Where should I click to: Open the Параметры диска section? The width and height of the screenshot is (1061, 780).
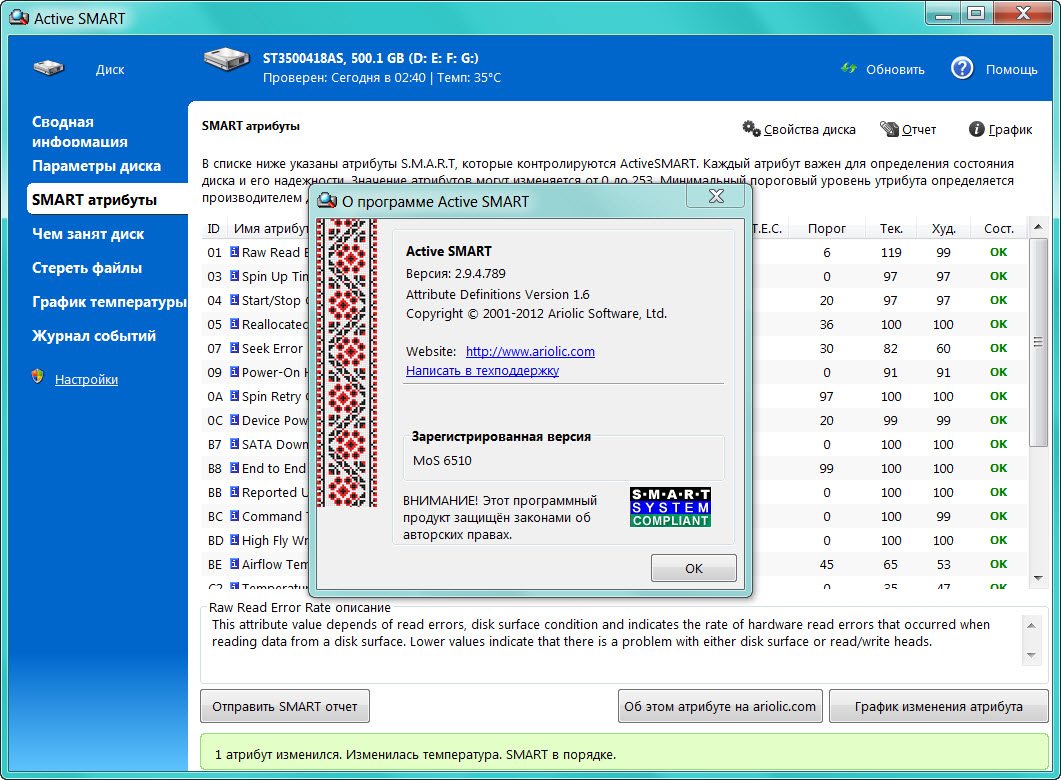pyautogui.click(x=97, y=166)
